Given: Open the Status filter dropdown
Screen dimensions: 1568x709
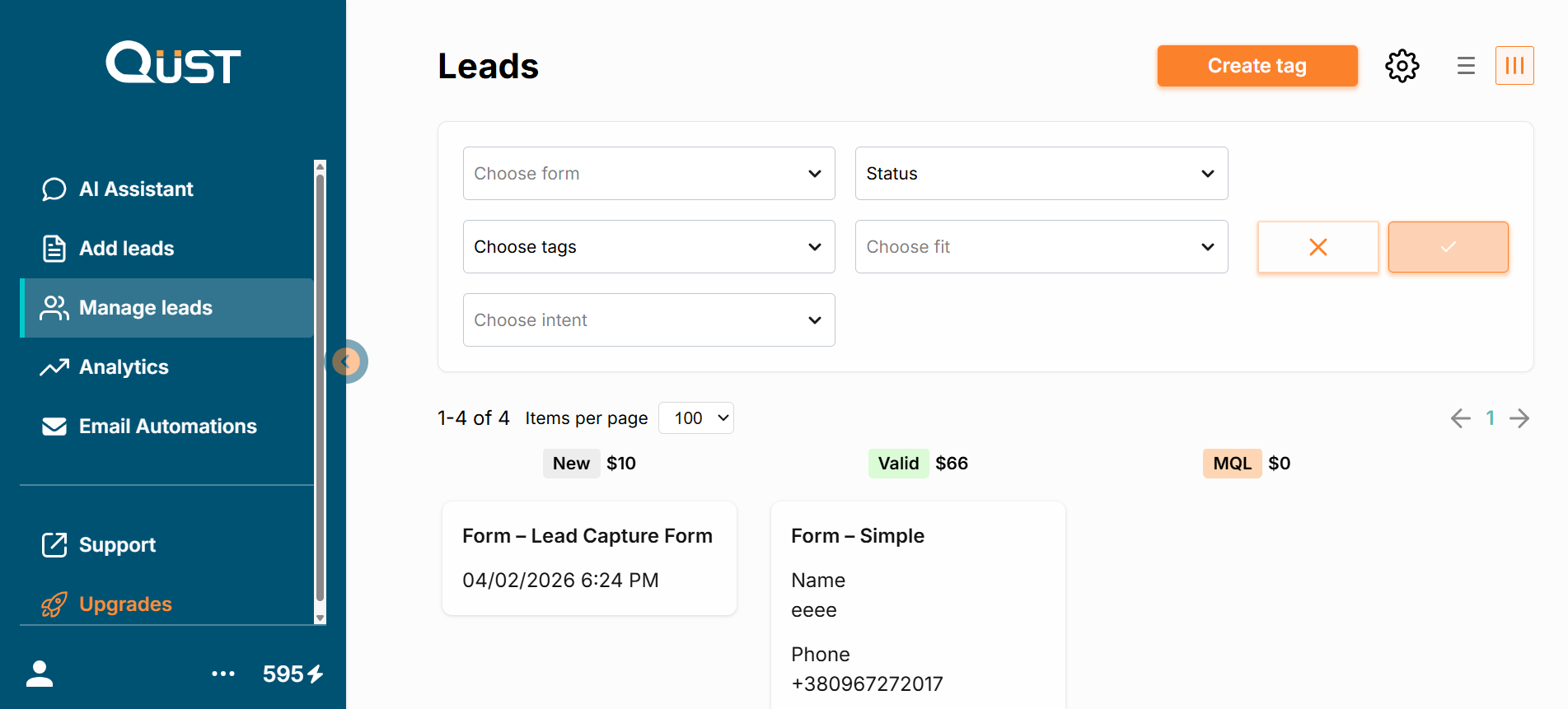Looking at the screenshot, I should [1041, 174].
